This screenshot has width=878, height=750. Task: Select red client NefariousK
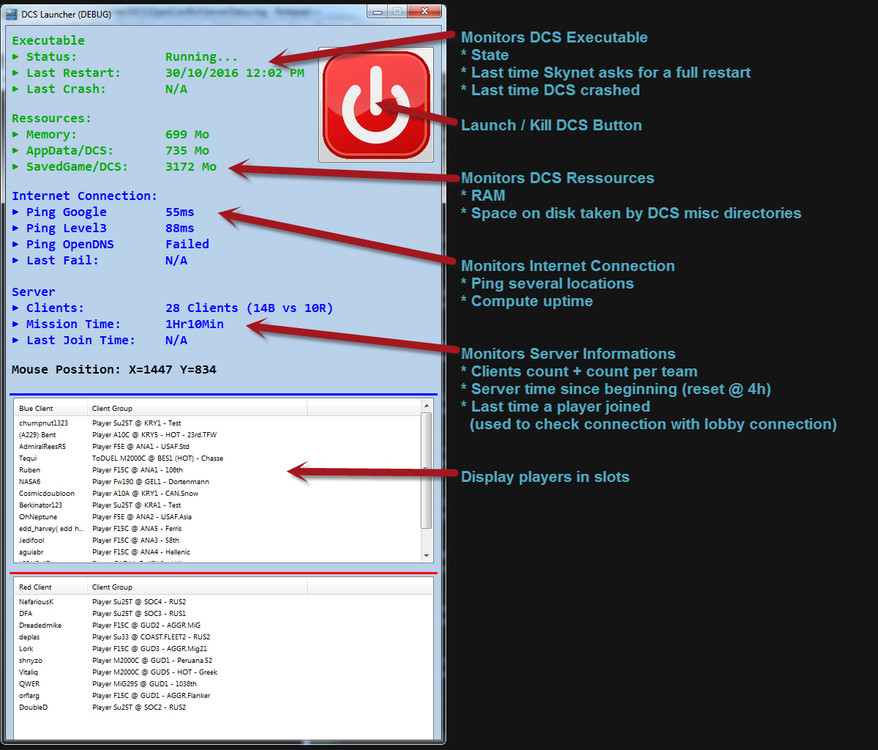click(x=36, y=602)
